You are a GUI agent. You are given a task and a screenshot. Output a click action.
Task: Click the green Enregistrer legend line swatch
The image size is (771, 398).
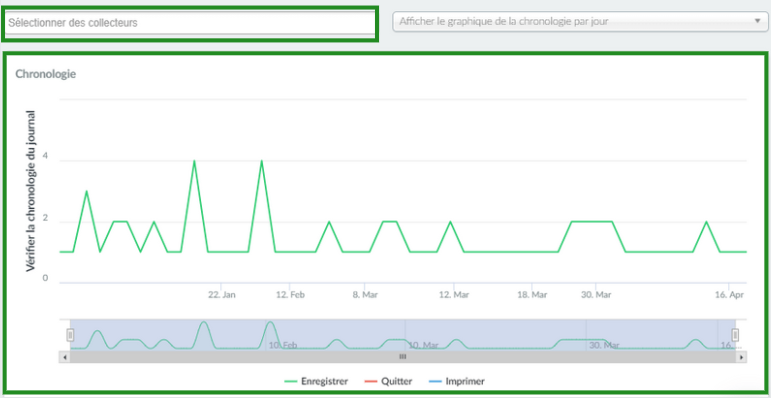click(291, 382)
